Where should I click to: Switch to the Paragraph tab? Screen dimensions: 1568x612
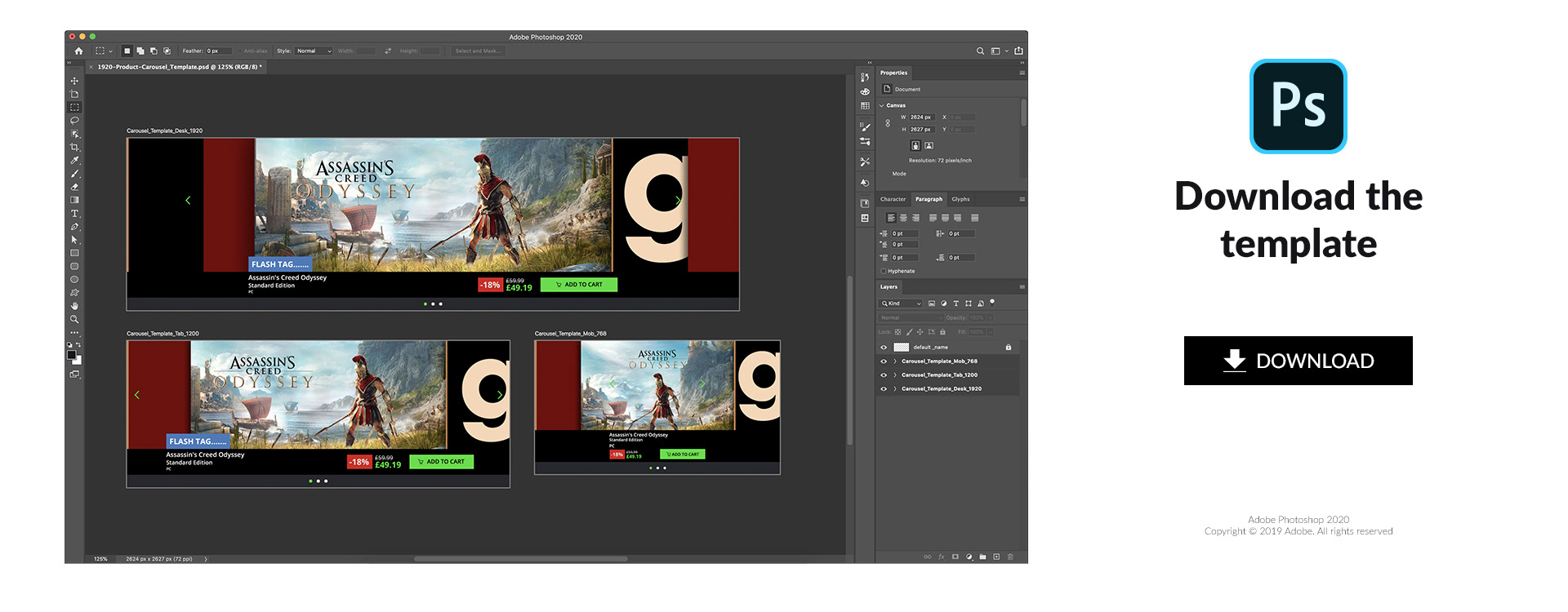929,199
